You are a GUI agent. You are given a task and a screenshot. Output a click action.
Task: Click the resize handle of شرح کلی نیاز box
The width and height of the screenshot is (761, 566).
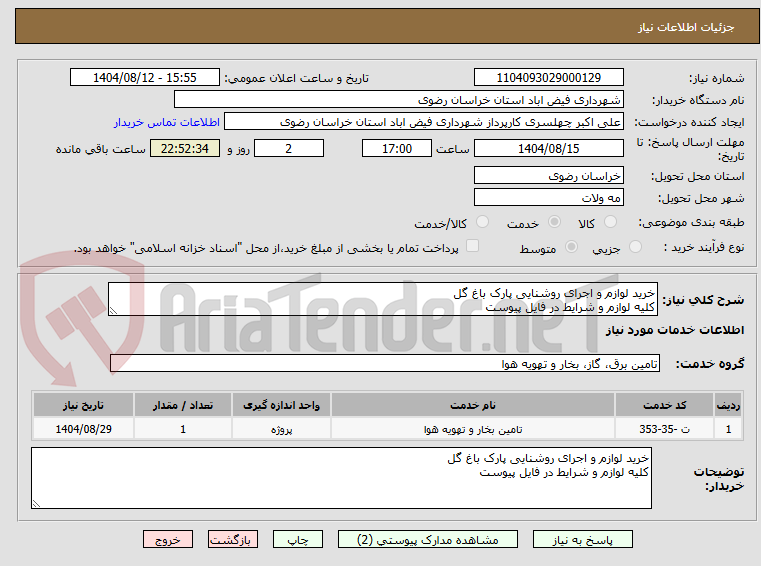click(x=113, y=311)
